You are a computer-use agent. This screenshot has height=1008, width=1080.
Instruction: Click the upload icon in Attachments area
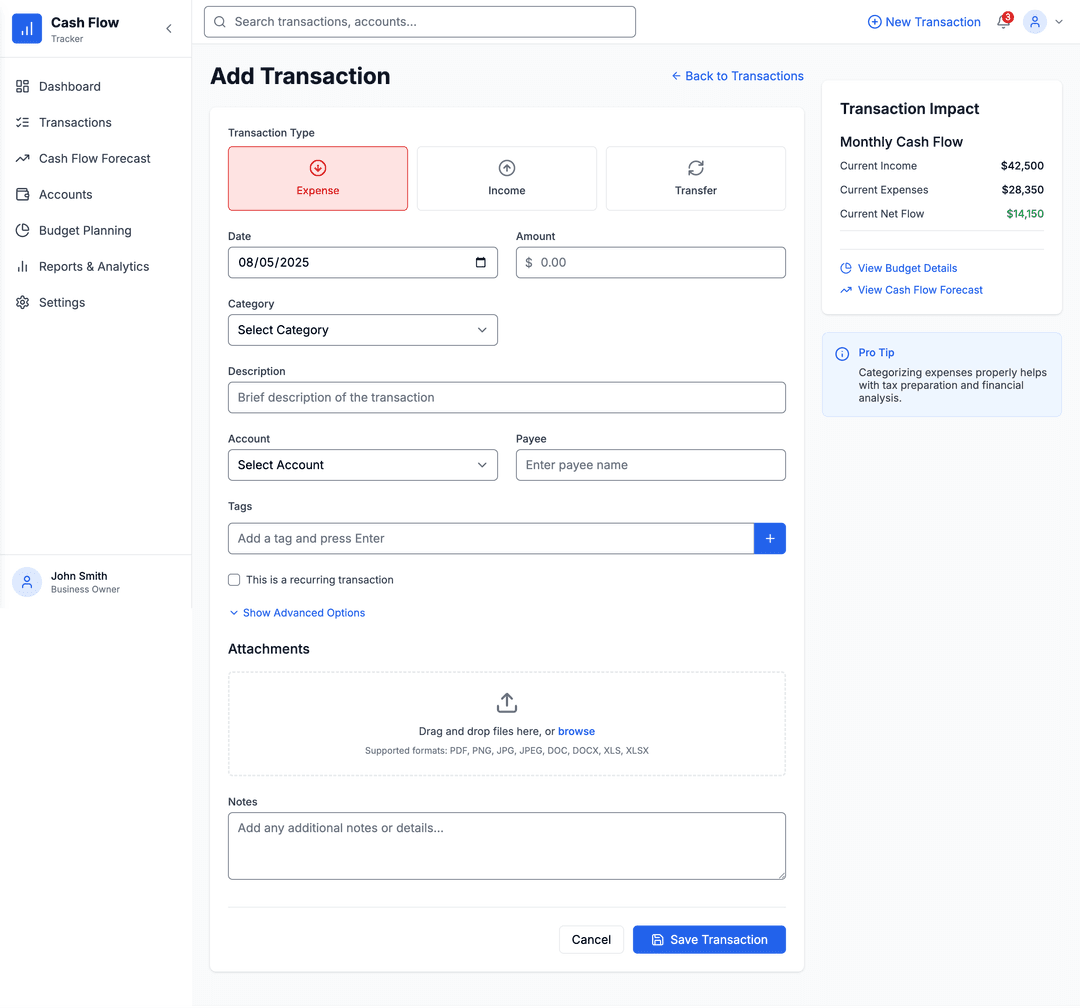click(x=507, y=703)
